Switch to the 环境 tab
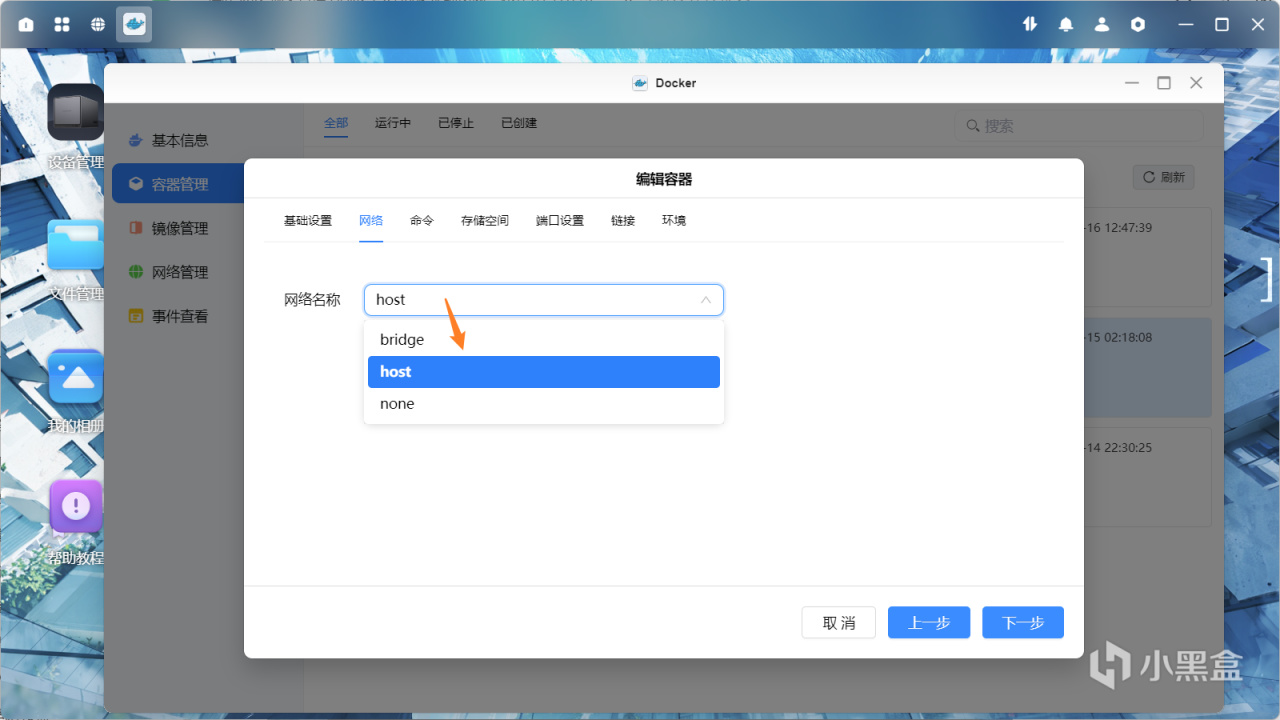This screenshot has width=1280, height=720. pos(674,220)
